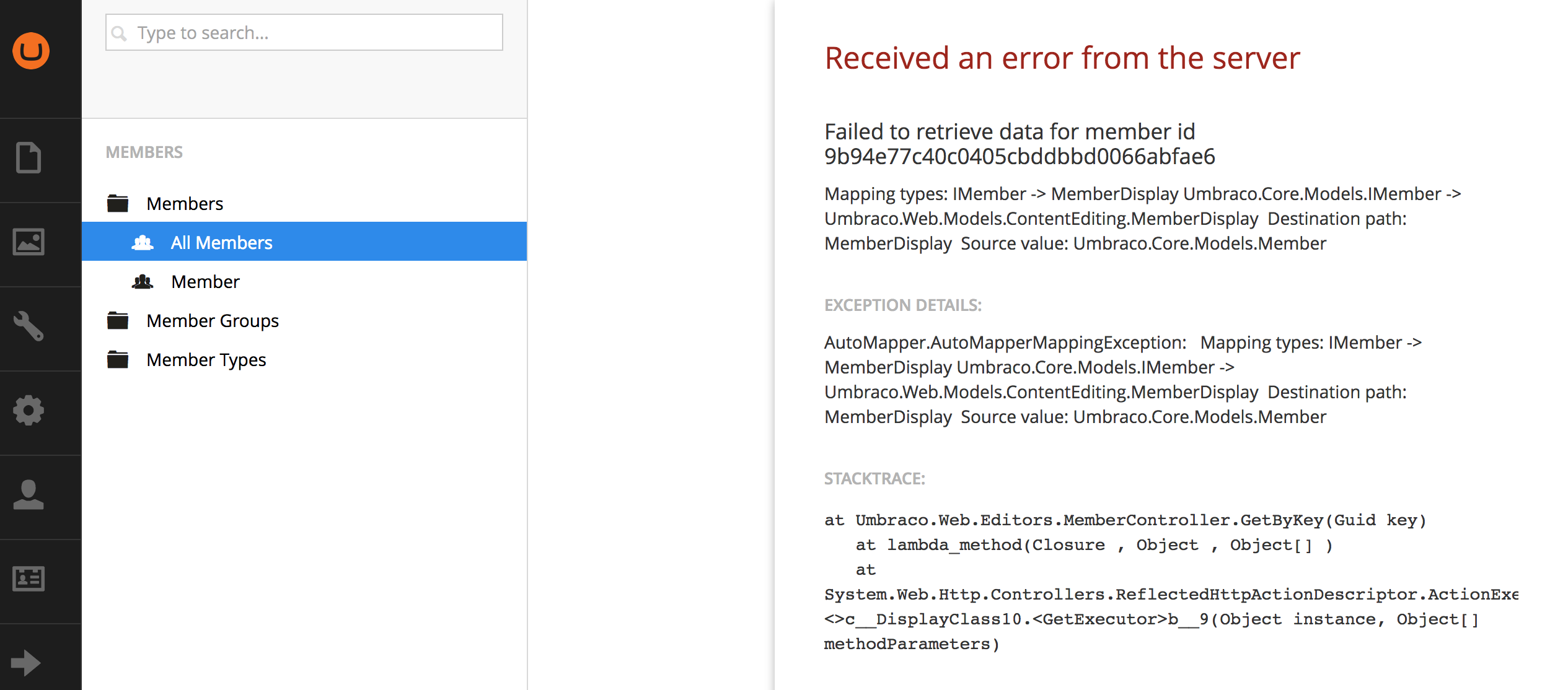Open the Member Groups folder
Image resolution: width=1568 pixels, height=690 pixels.
click(213, 321)
